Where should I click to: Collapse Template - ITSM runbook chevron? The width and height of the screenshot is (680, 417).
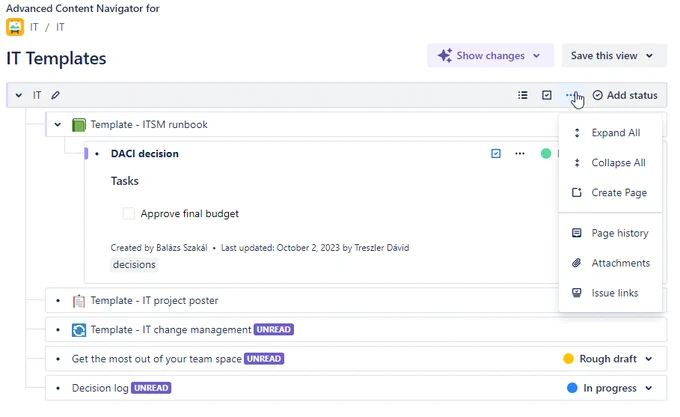[x=58, y=124]
